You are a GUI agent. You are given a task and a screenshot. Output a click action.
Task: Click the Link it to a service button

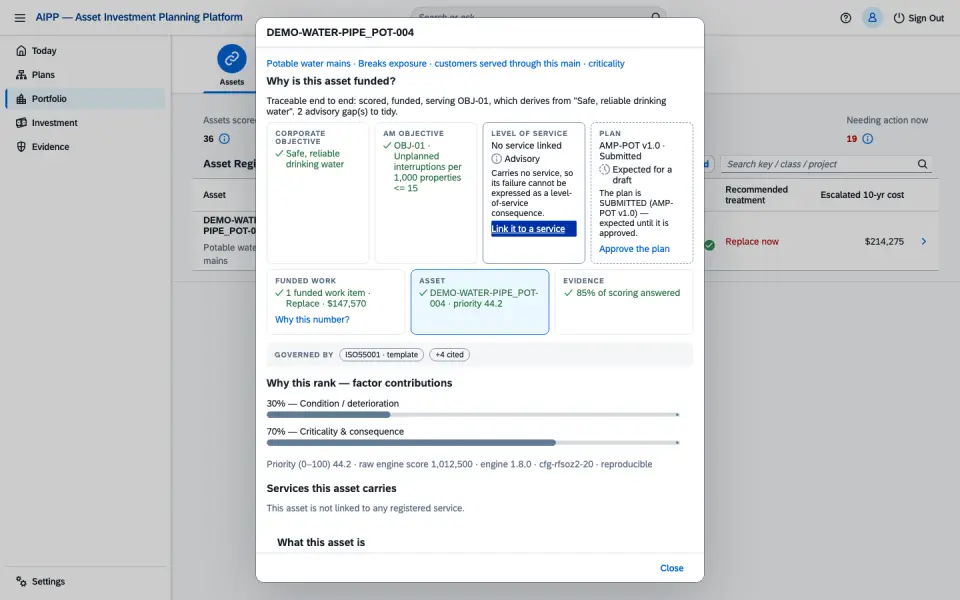[533, 228]
